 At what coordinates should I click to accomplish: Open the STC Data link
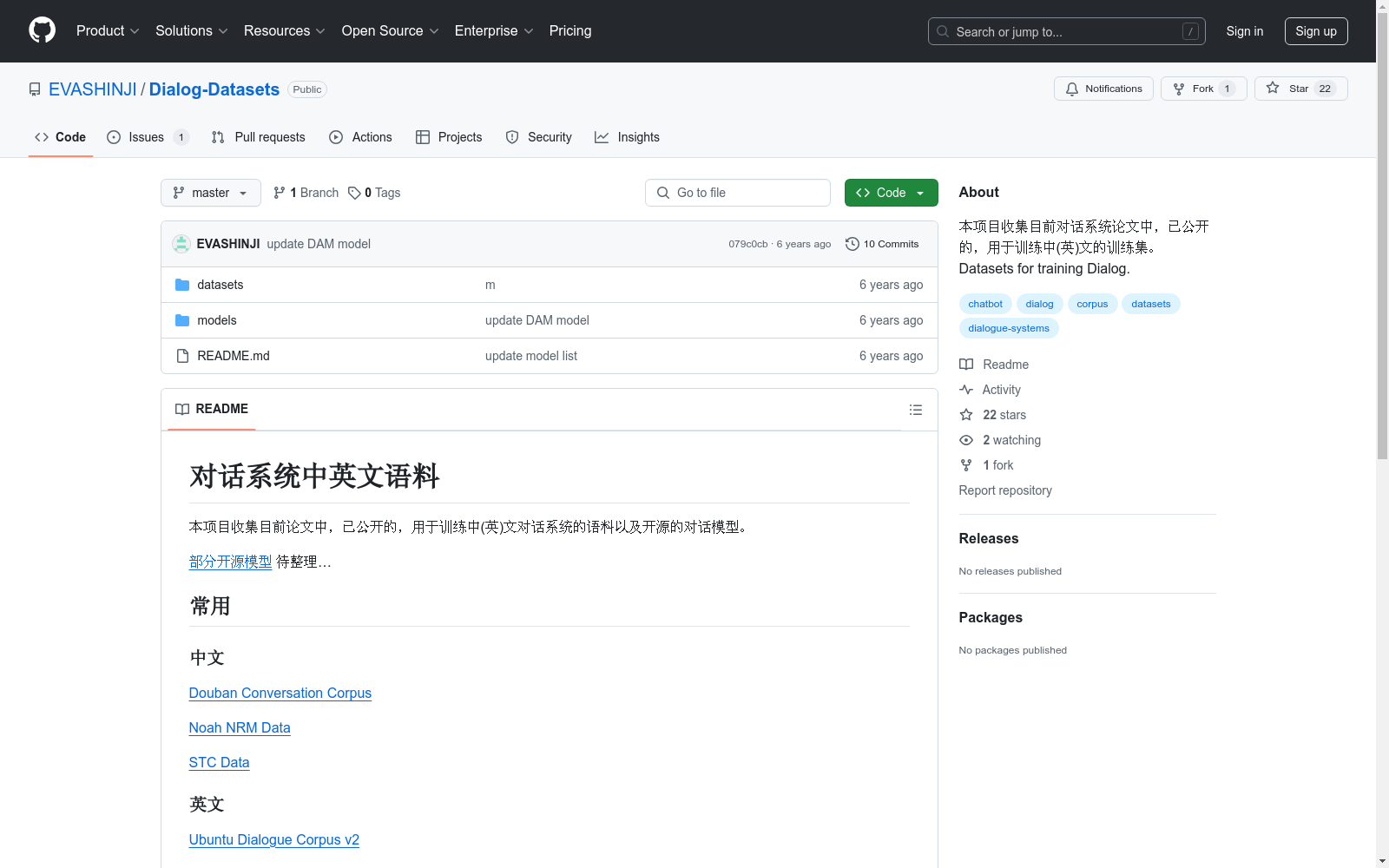tap(220, 762)
